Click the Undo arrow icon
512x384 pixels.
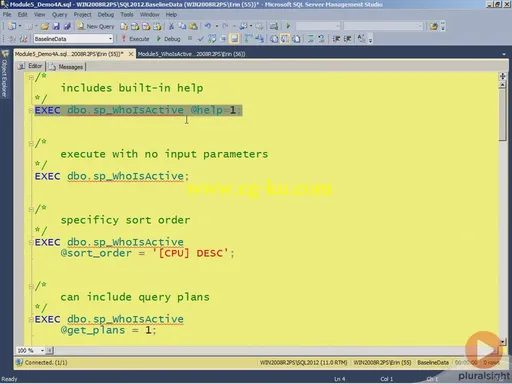208,26
